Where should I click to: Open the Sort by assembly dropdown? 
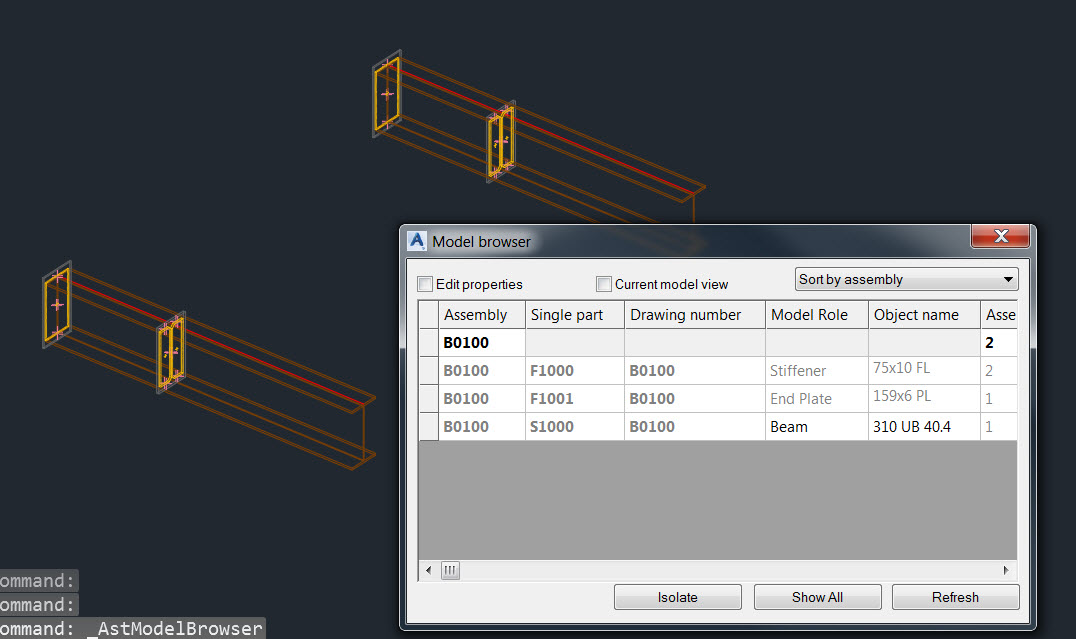(1008, 279)
